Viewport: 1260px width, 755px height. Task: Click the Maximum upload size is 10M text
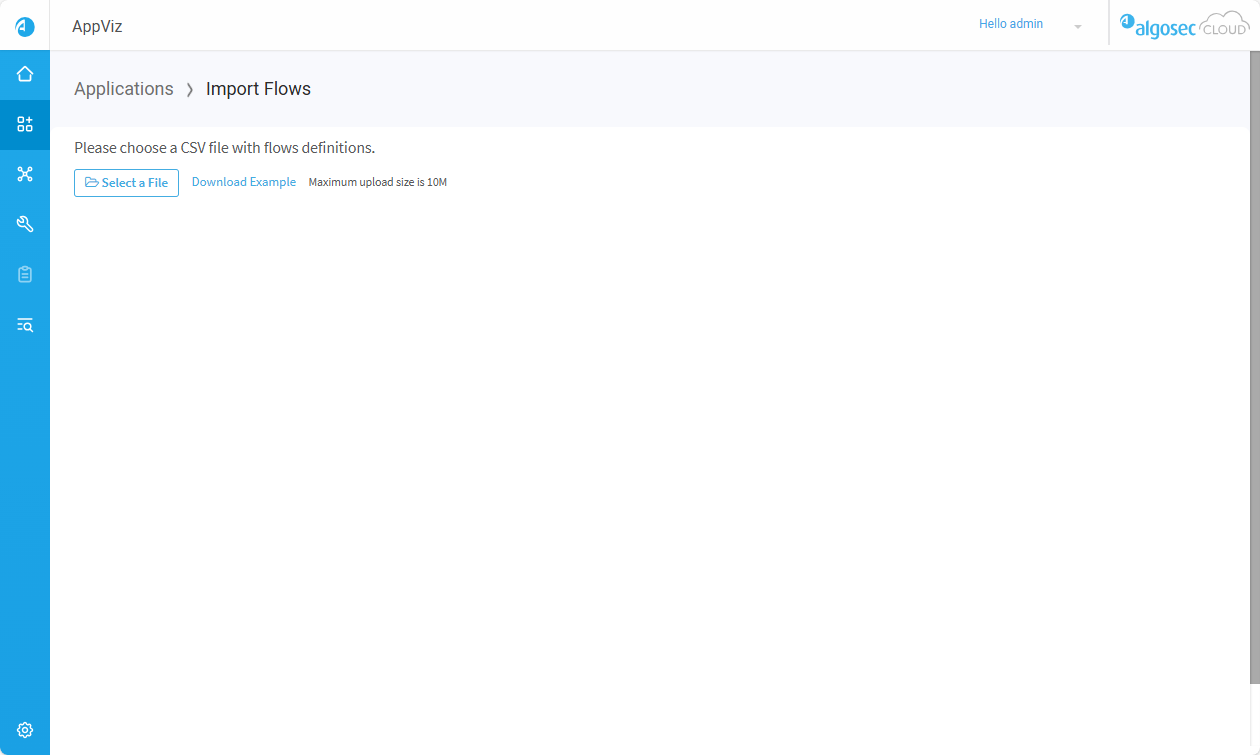click(377, 183)
